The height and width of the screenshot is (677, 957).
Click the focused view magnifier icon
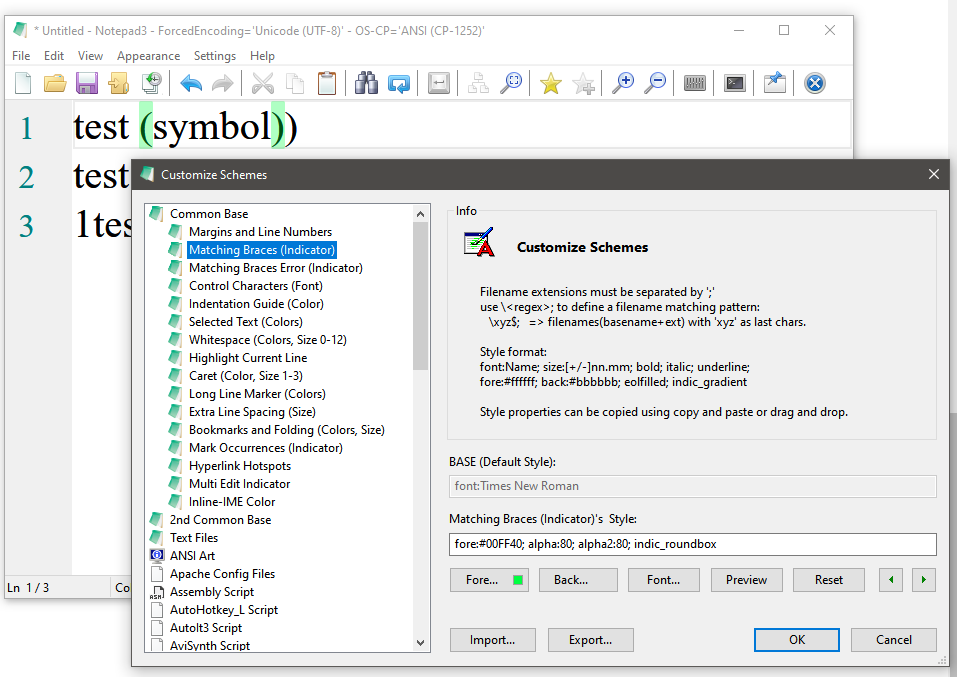point(510,84)
